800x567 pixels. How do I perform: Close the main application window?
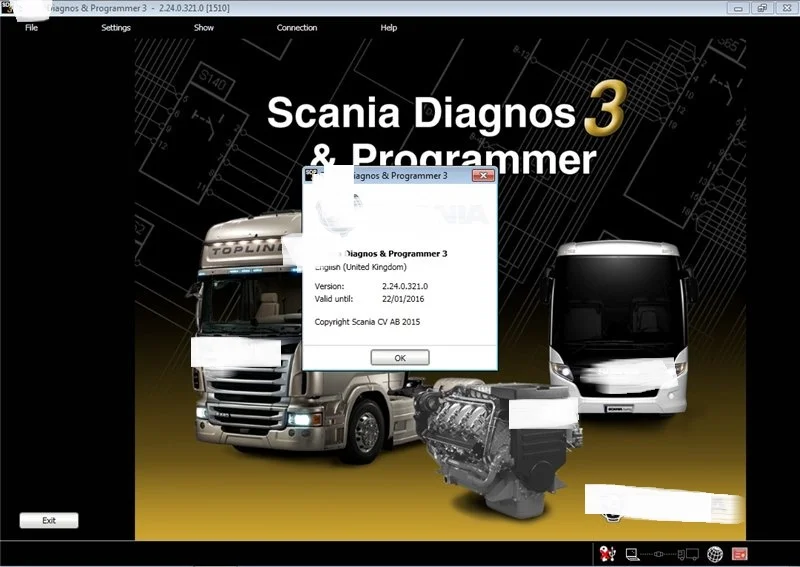[787, 8]
